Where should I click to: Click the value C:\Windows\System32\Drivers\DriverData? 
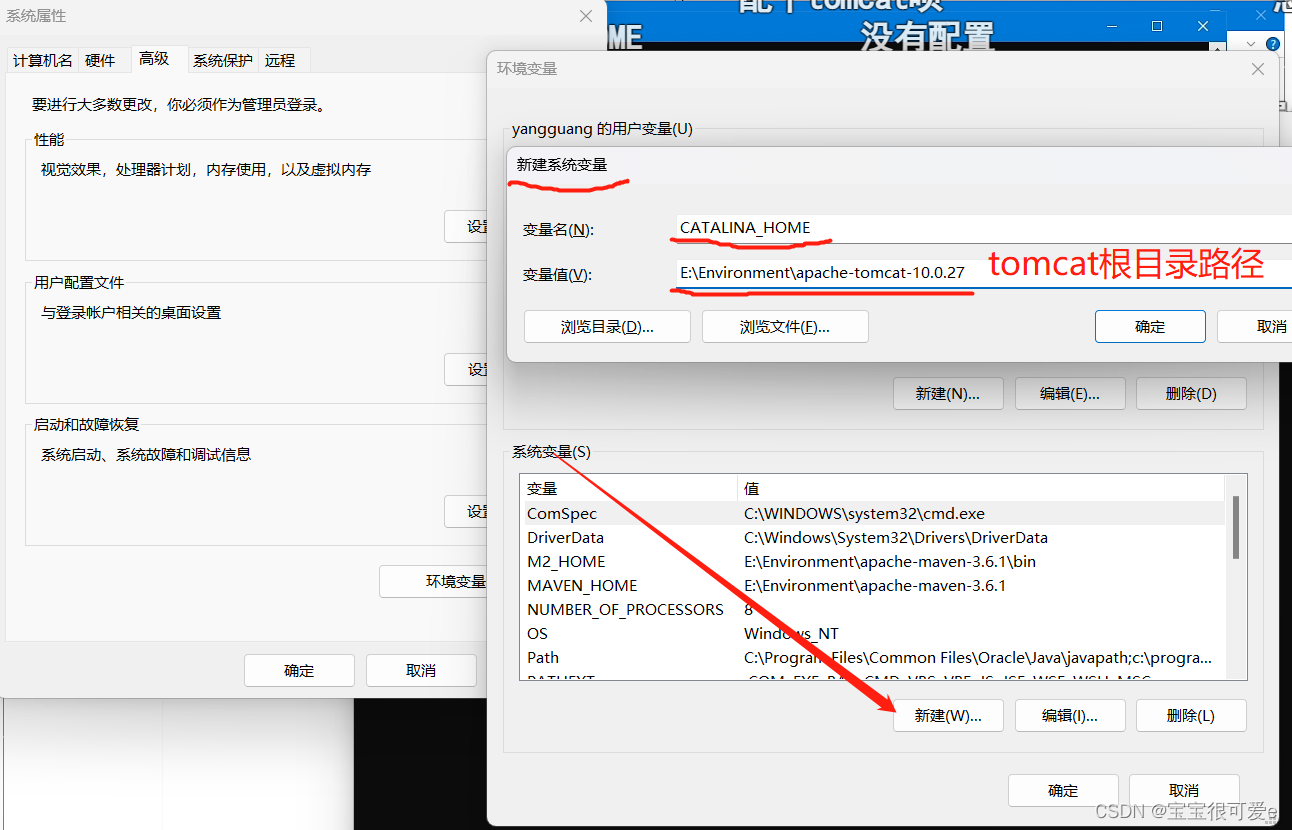point(896,537)
